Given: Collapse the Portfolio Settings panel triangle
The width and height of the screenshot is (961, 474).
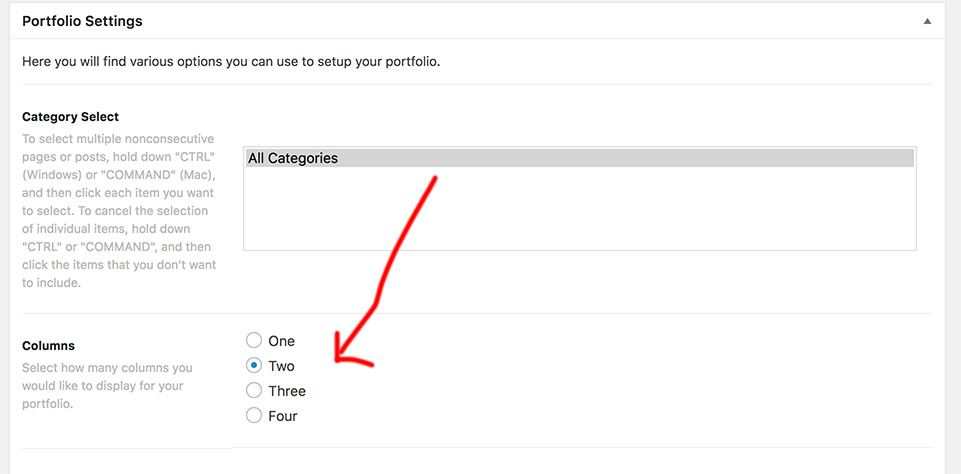Looking at the screenshot, I should tap(927, 21).
